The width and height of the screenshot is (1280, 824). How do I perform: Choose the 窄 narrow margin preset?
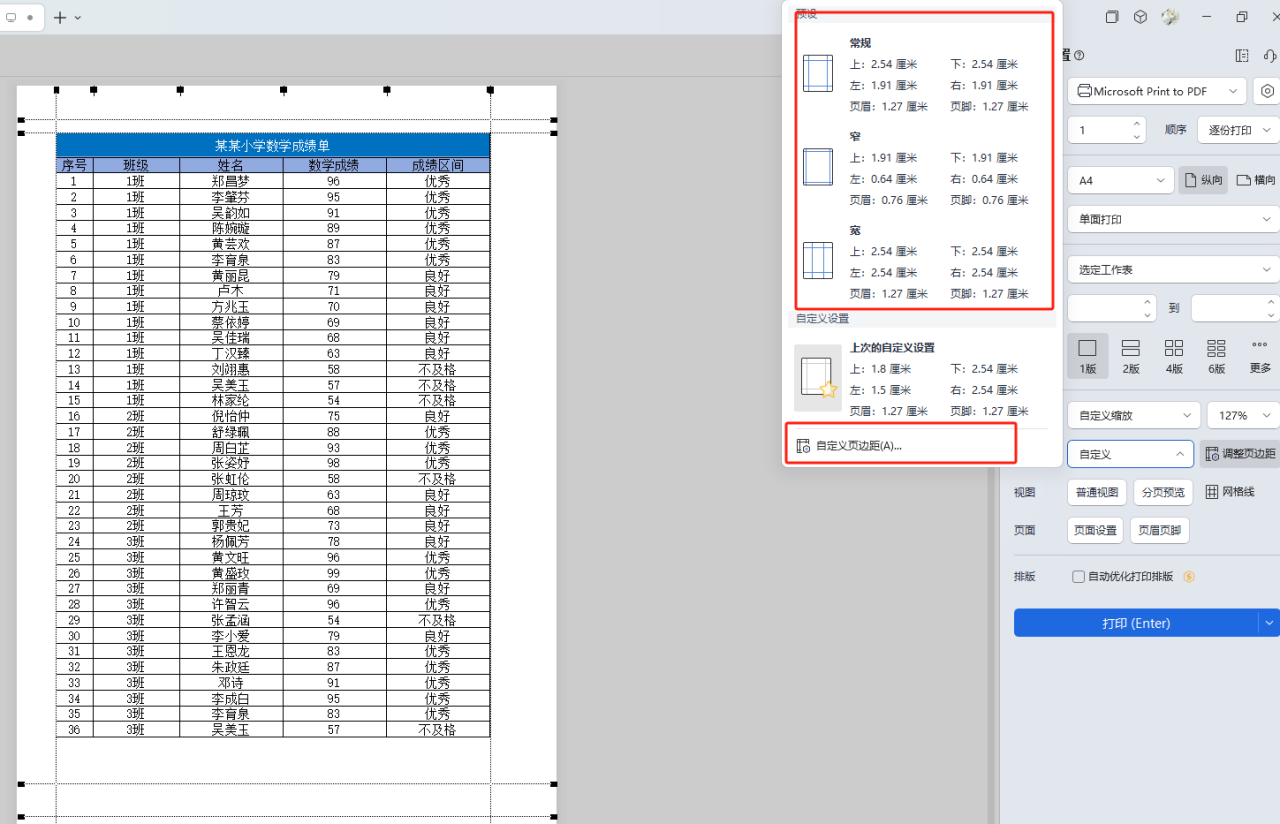tap(924, 167)
